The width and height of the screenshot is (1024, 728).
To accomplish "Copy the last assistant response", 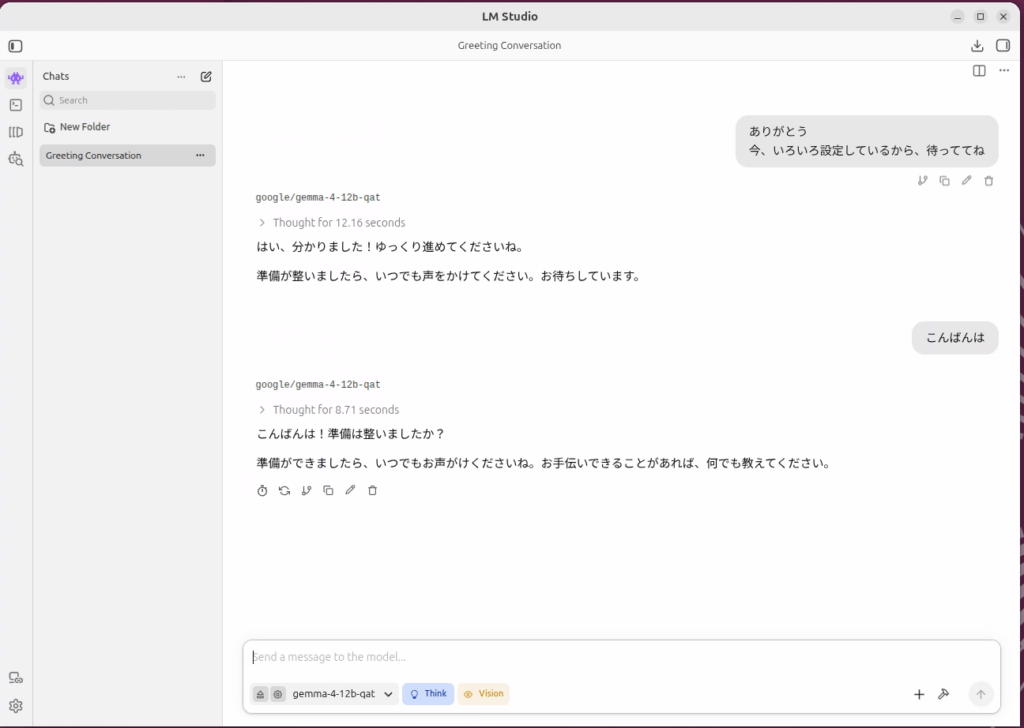I will (328, 490).
